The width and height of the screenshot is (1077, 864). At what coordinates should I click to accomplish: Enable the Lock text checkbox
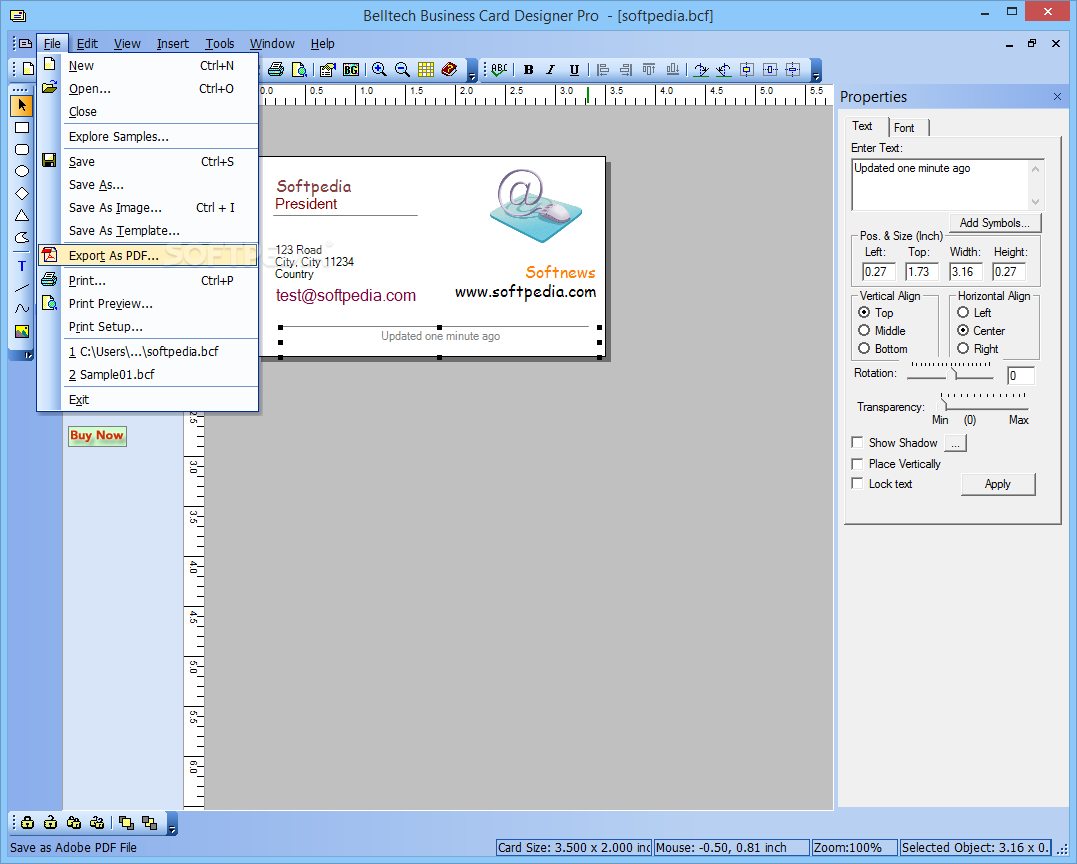[x=857, y=484]
